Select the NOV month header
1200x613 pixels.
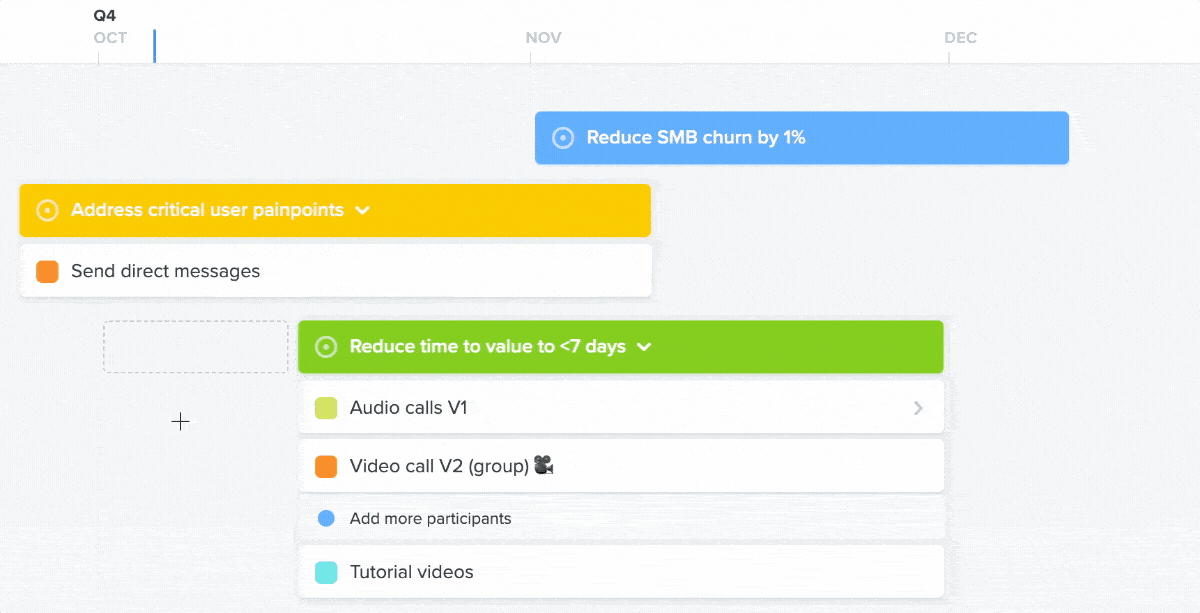coord(544,38)
